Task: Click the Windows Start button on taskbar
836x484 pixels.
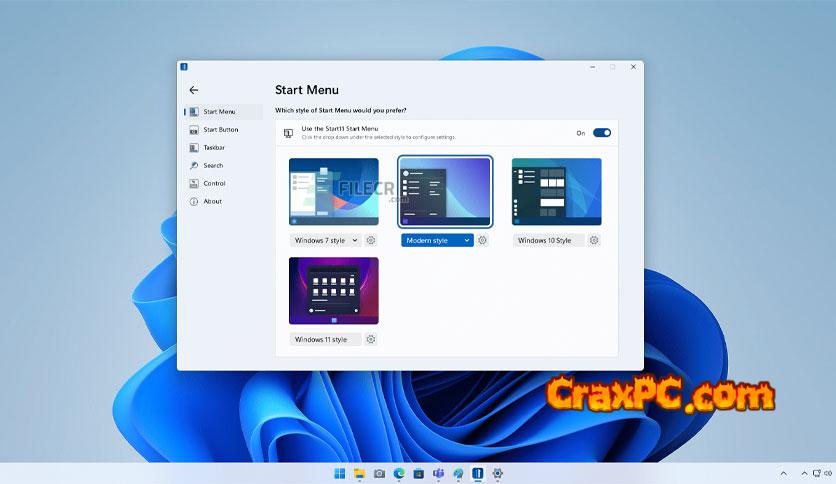Action: [x=339, y=473]
